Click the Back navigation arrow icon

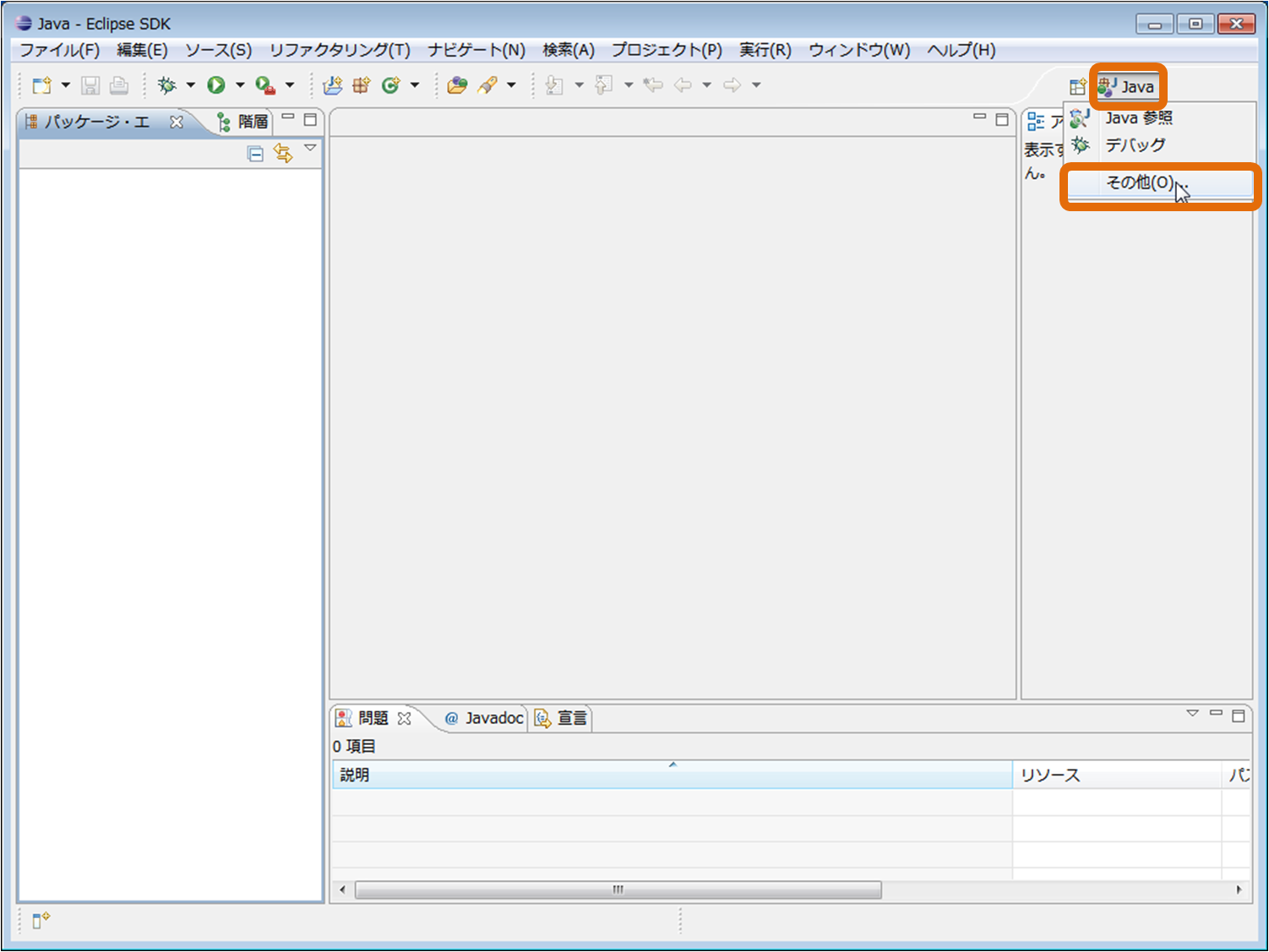[x=683, y=85]
